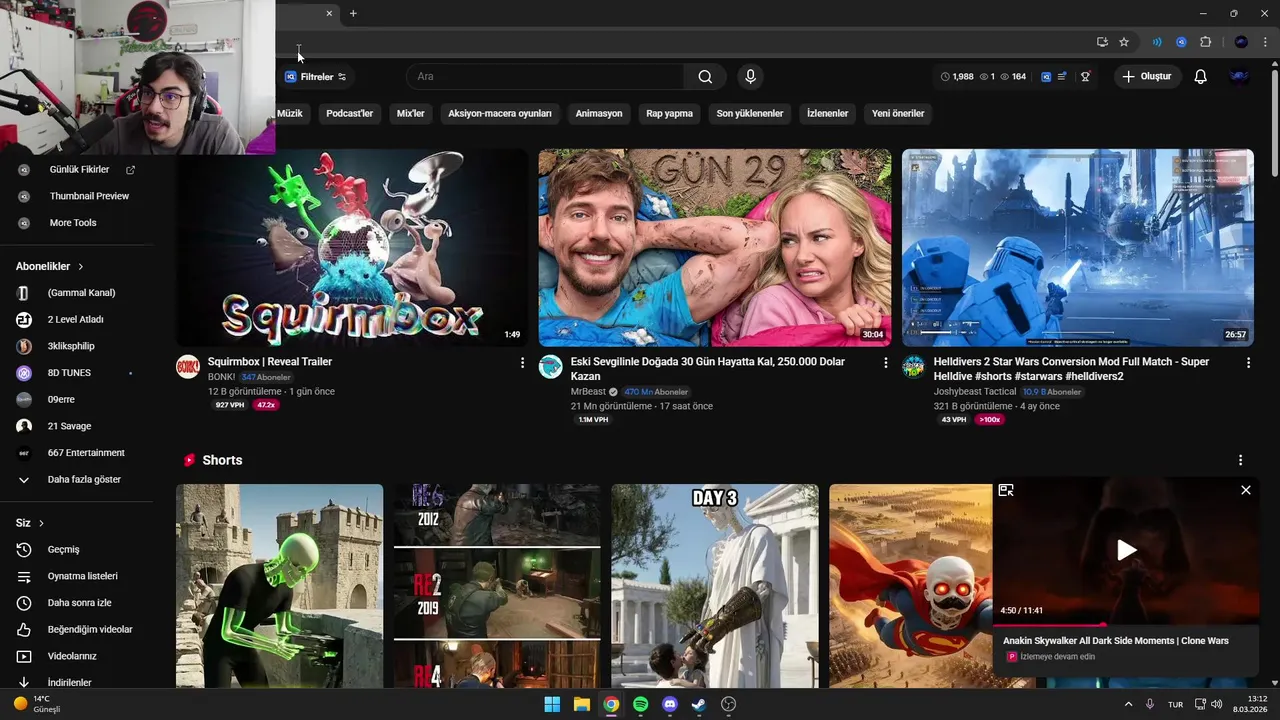This screenshot has height=720, width=1280.
Task: Click the blue sound wave extension icon
Action: (1157, 42)
